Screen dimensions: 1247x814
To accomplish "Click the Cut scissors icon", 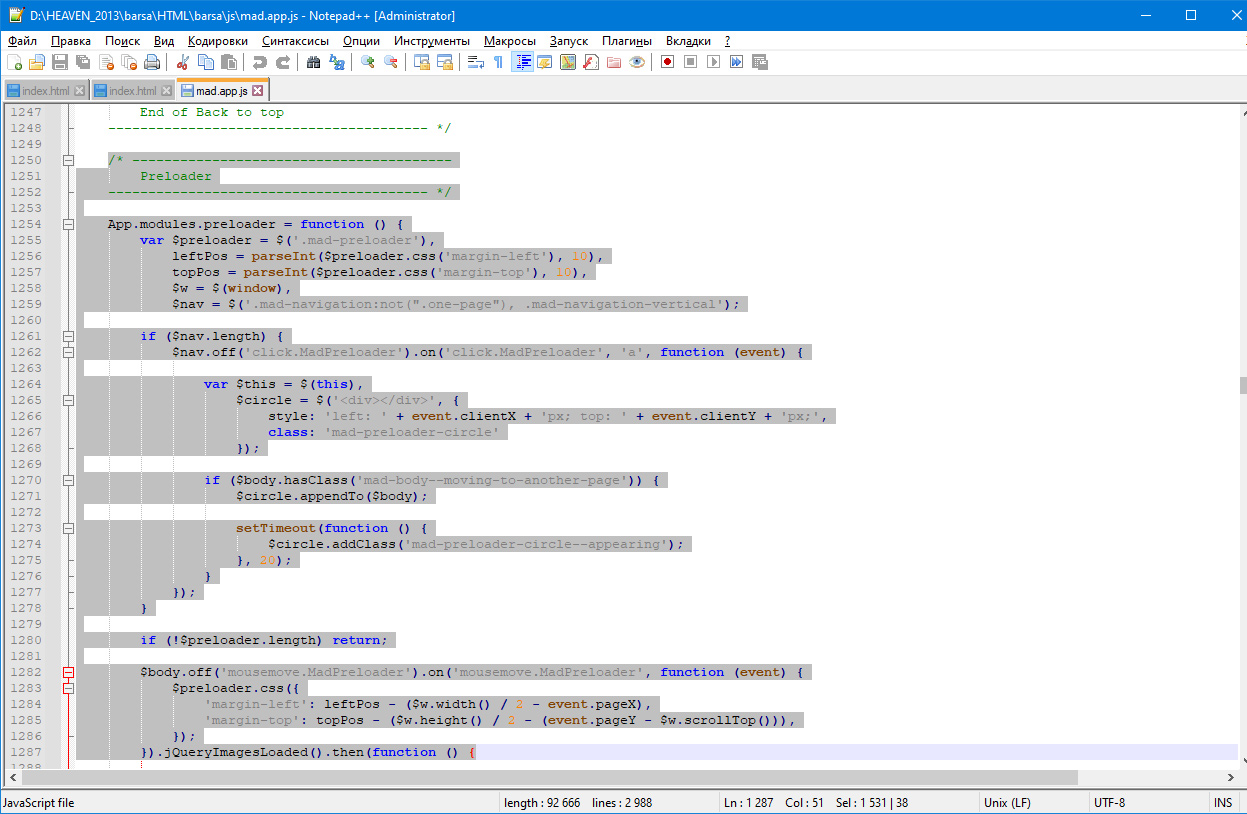I will [183, 62].
